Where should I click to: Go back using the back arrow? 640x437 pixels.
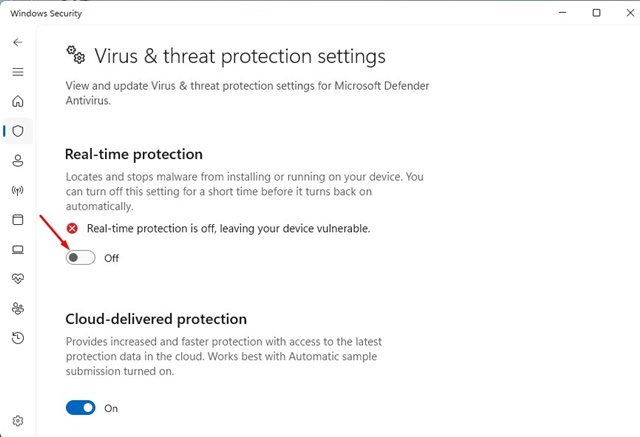(18, 42)
